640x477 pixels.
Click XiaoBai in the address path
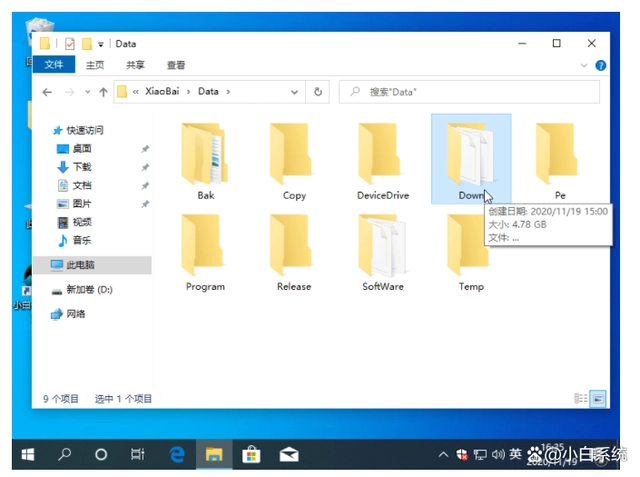point(162,91)
